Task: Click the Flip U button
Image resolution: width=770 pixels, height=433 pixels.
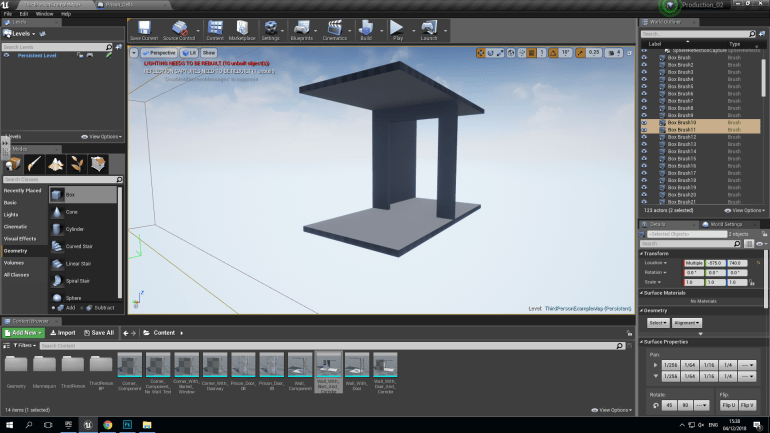Action: tap(729, 406)
